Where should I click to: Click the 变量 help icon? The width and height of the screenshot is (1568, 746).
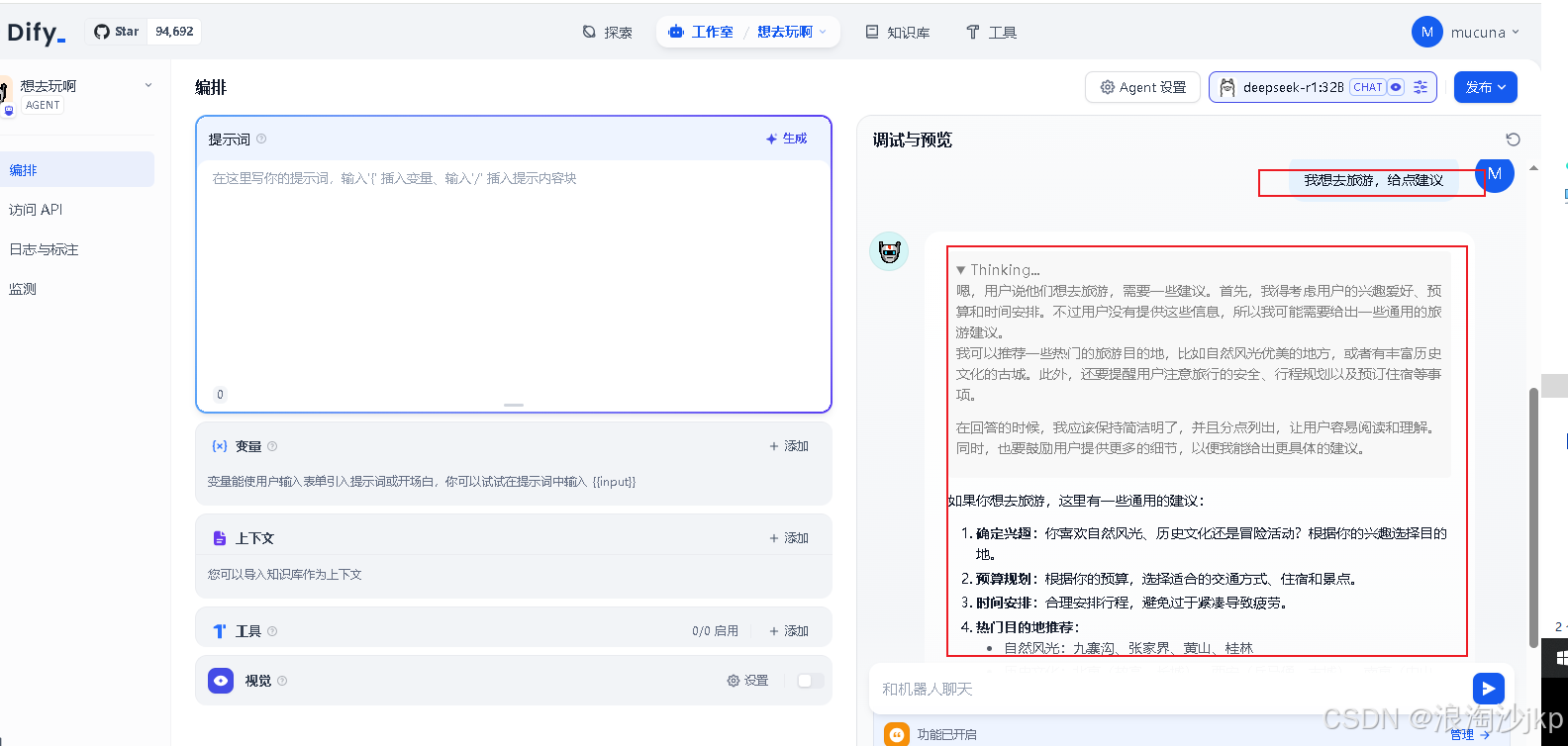272,446
